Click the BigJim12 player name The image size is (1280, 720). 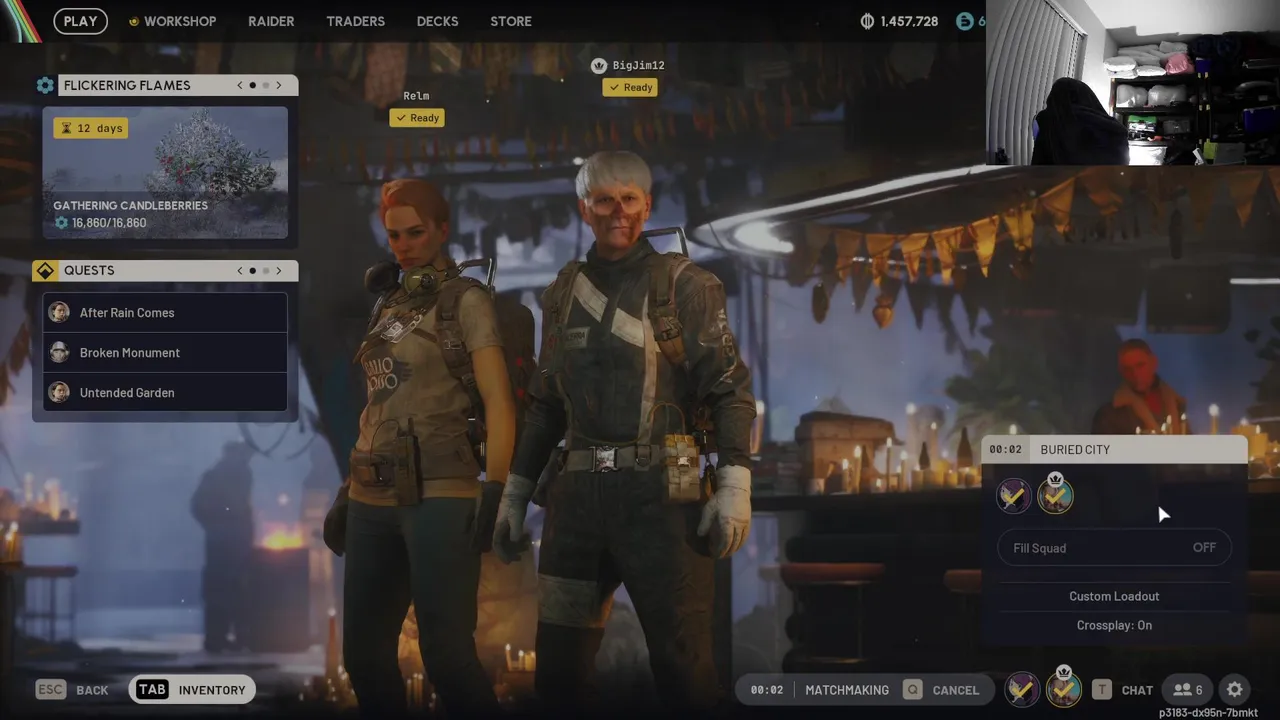tap(638, 65)
